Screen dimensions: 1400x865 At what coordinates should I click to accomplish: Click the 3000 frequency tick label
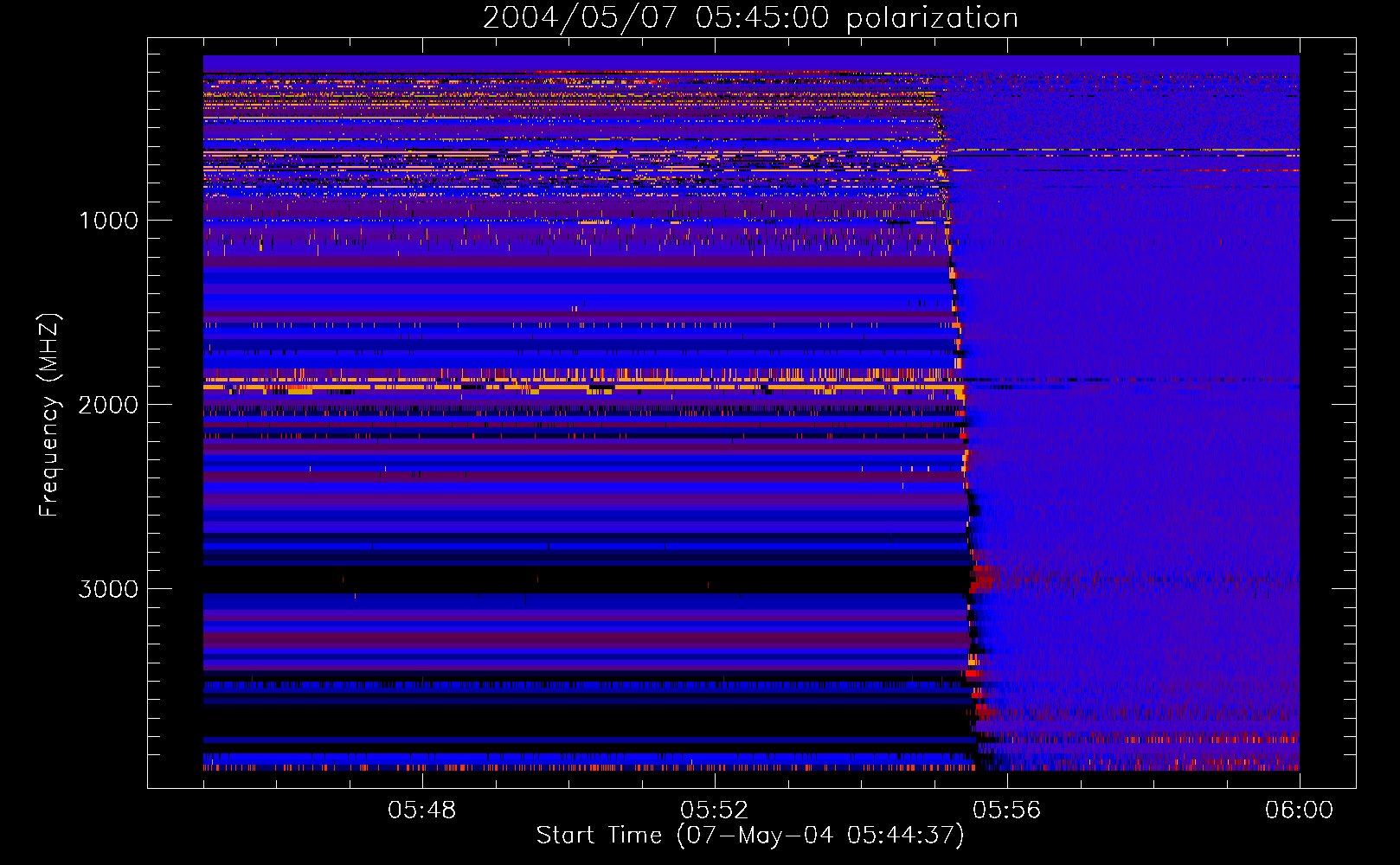coord(108,589)
